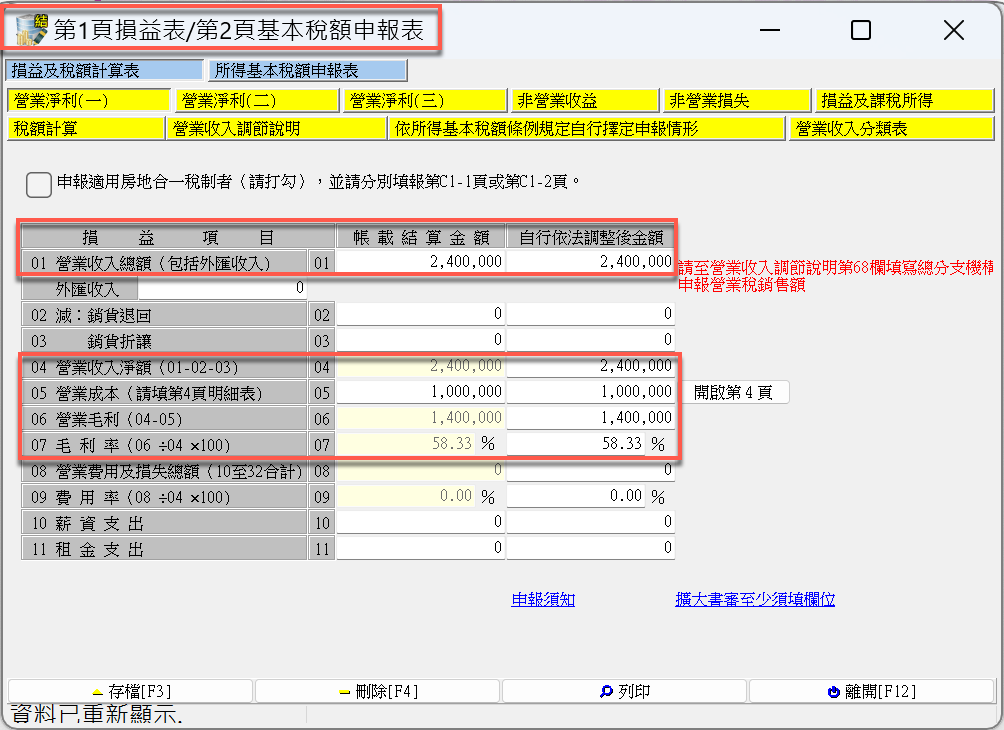Switch to the 損益及稅額計算表 tab
Image resolution: width=1004 pixels, height=730 pixels.
(104, 70)
